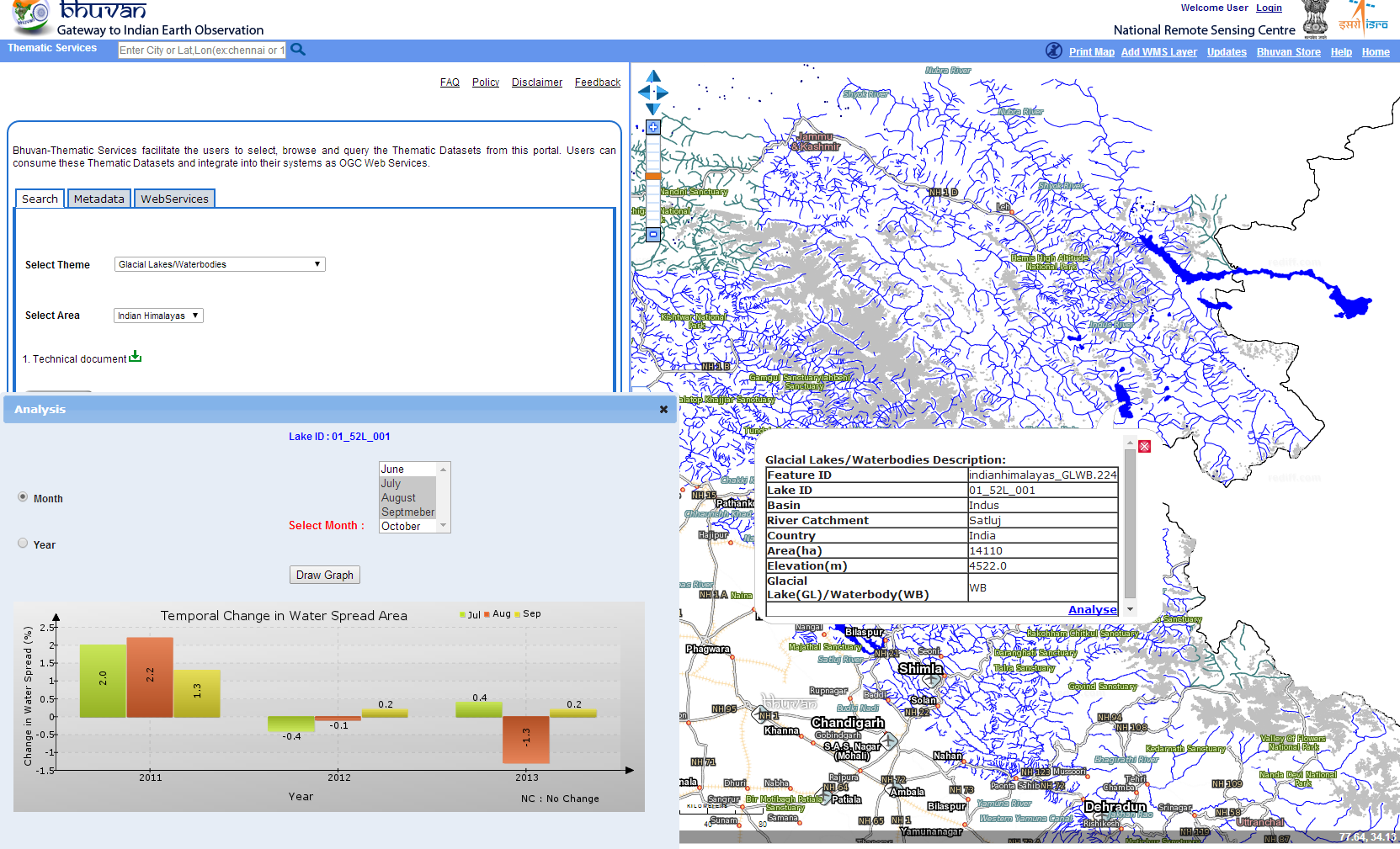Pan the map right with arrow
The image size is (1400, 849).
(x=662, y=93)
